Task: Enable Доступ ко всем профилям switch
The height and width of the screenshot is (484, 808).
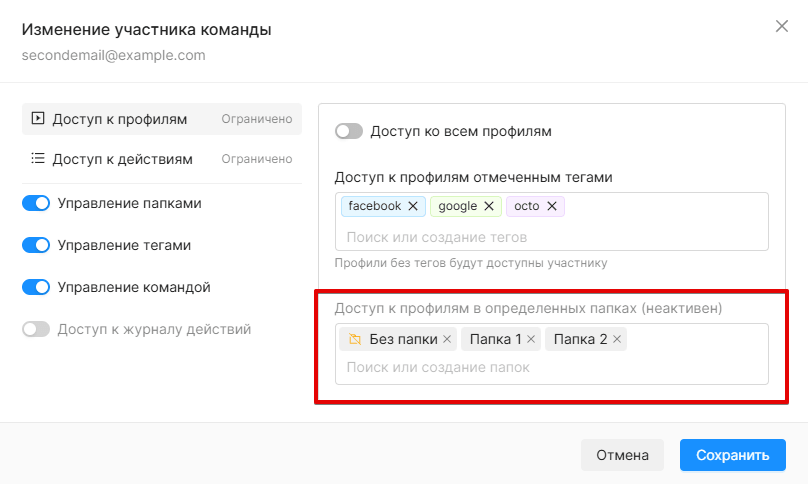Action: click(349, 131)
